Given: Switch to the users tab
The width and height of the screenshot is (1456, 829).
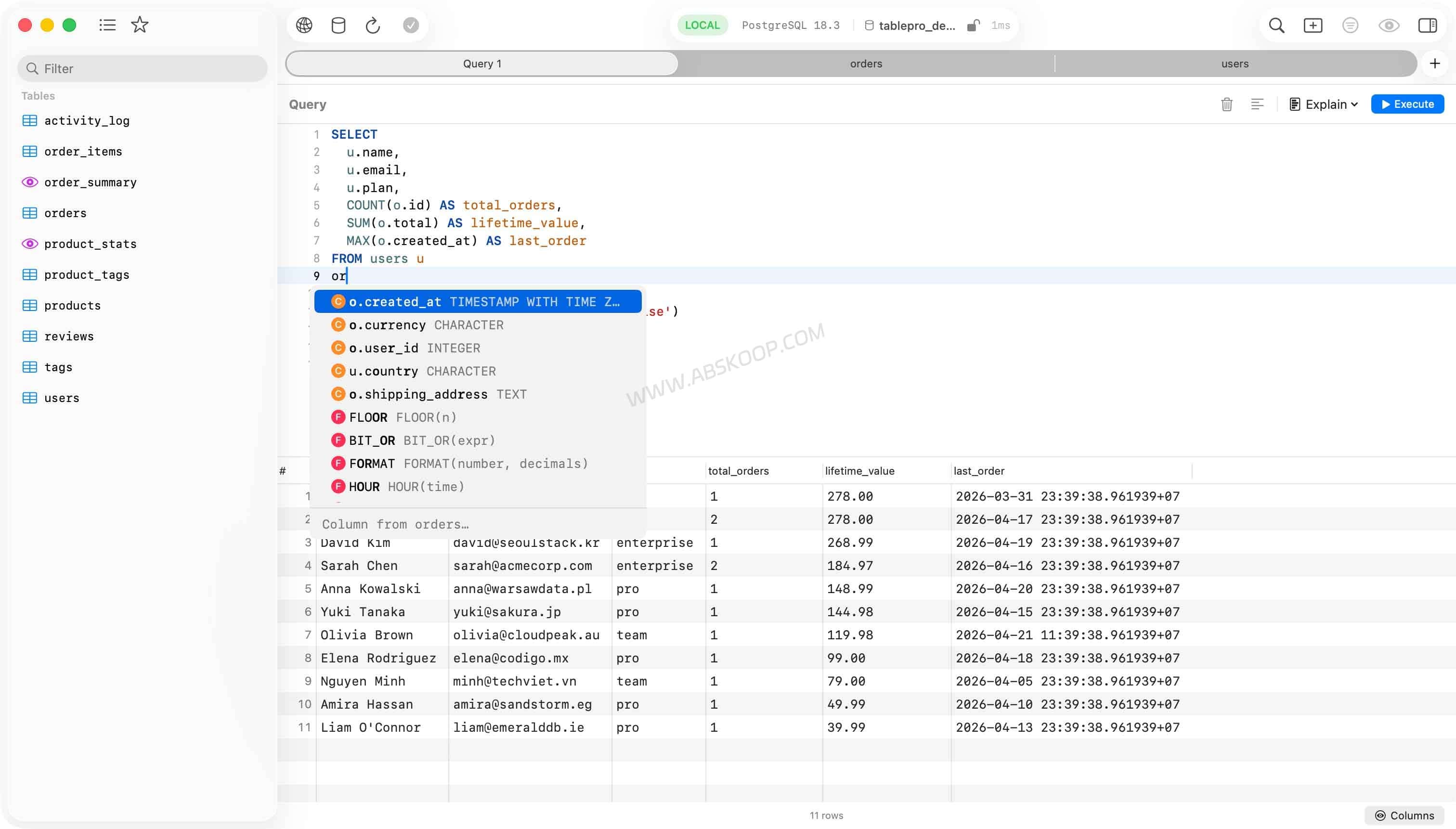Looking at the screenshot, I should click(x=1235, y=63).
